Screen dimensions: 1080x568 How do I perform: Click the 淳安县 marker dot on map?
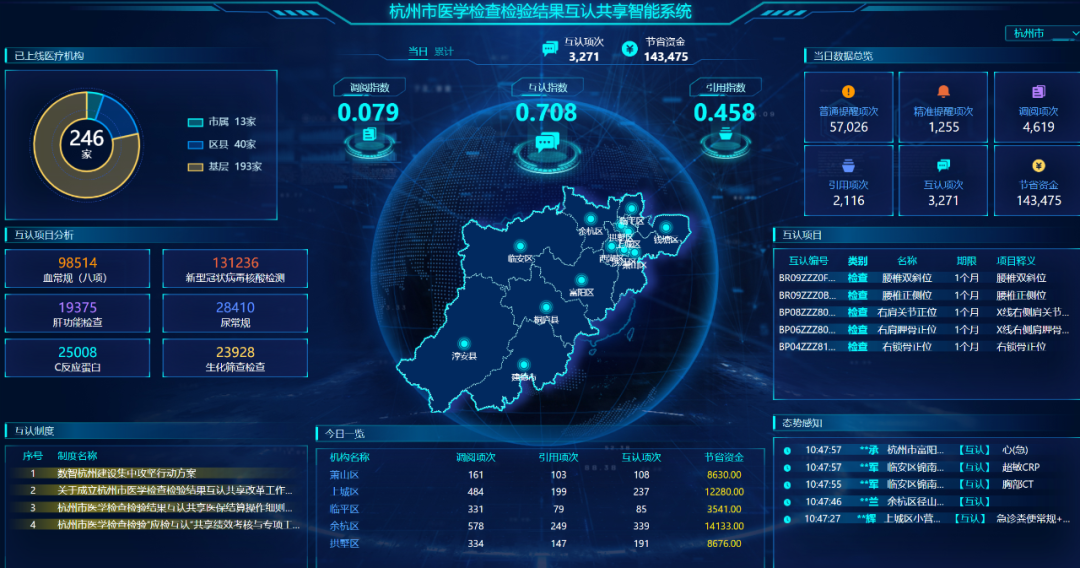tap(466, 341)
